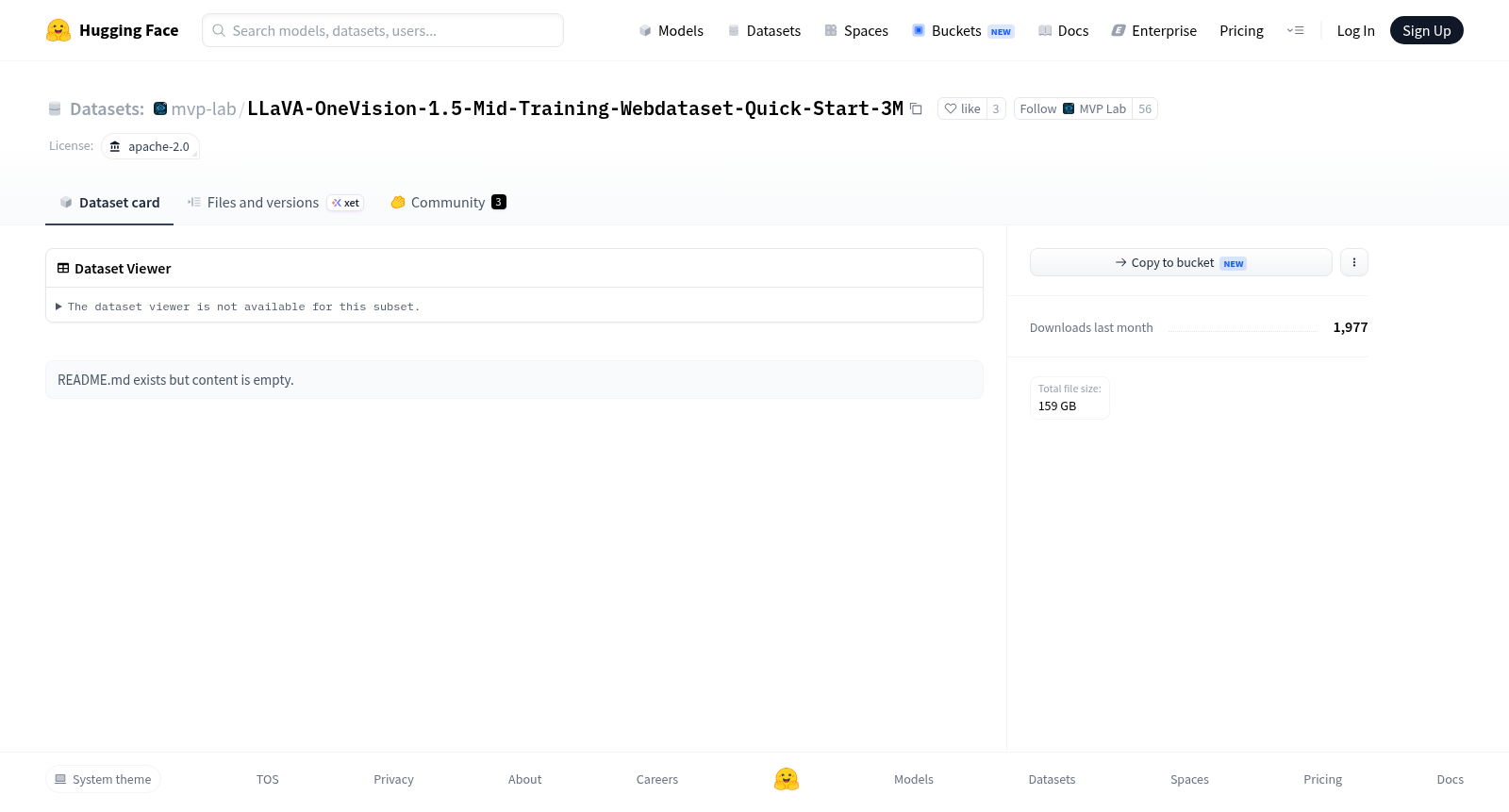Click the Hugging Face logo icon

point(58,30)
